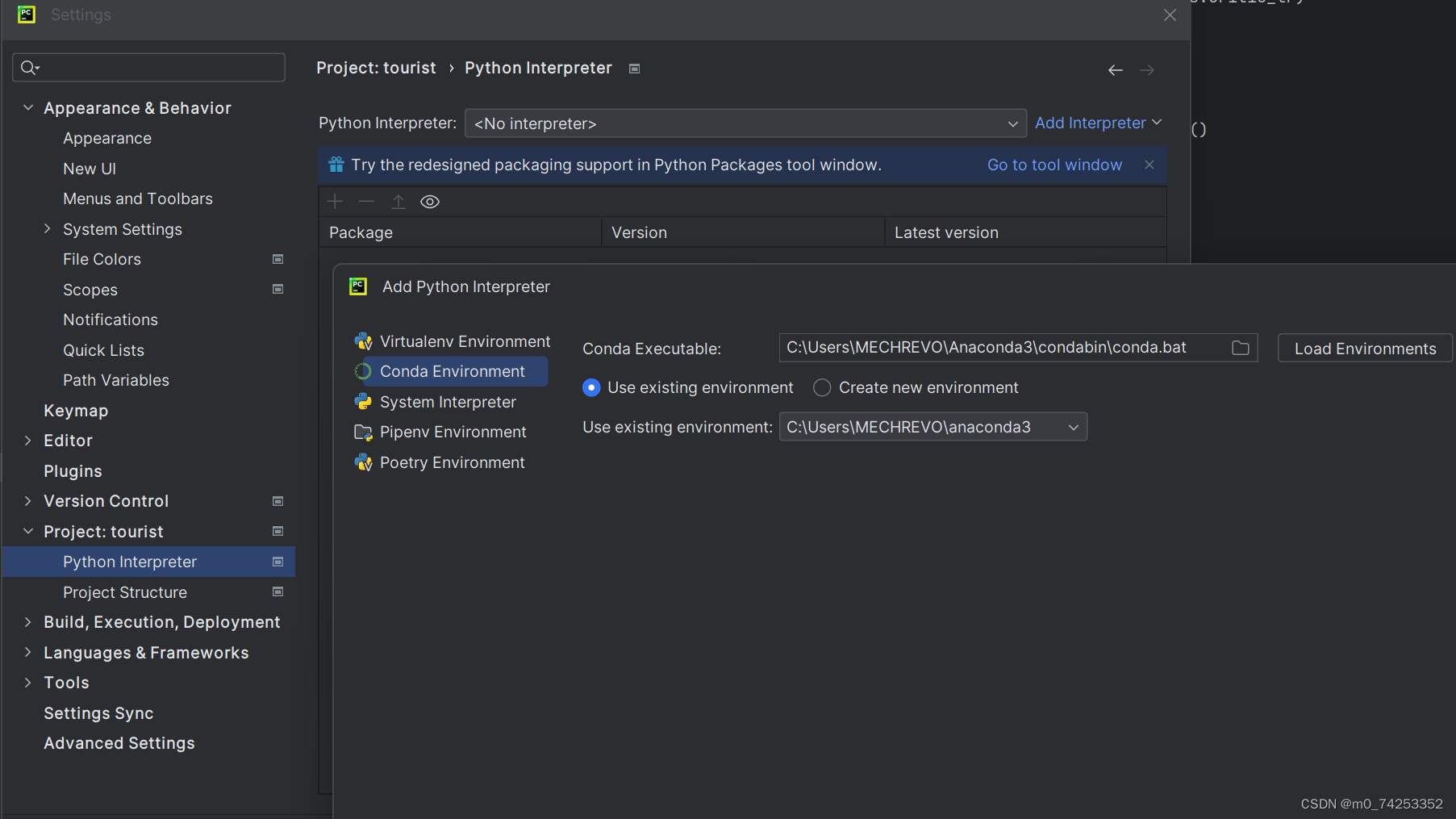Click the PyCharm icon in Add Python Interpreter dialog

click(358, 286)
